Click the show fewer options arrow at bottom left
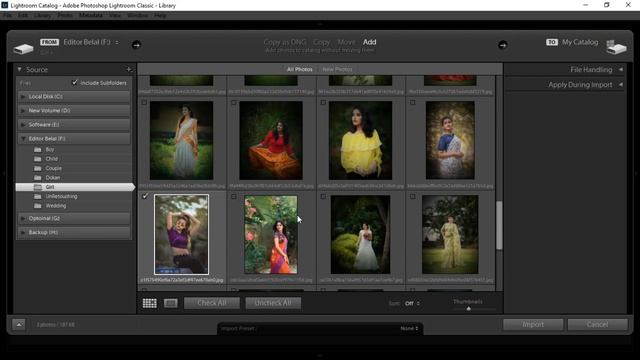 [19, 324]
